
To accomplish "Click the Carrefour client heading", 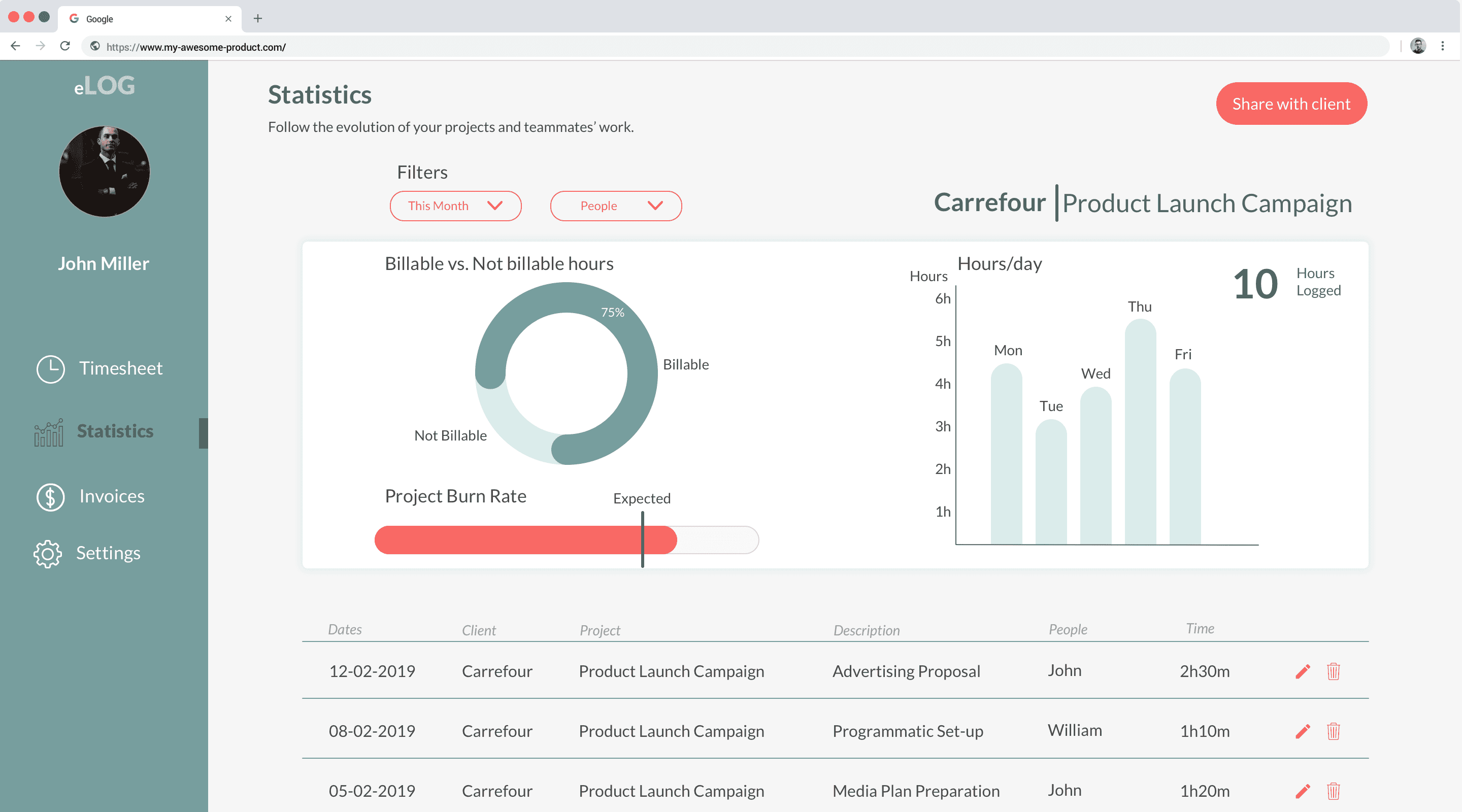I will (x=989, y=202).
